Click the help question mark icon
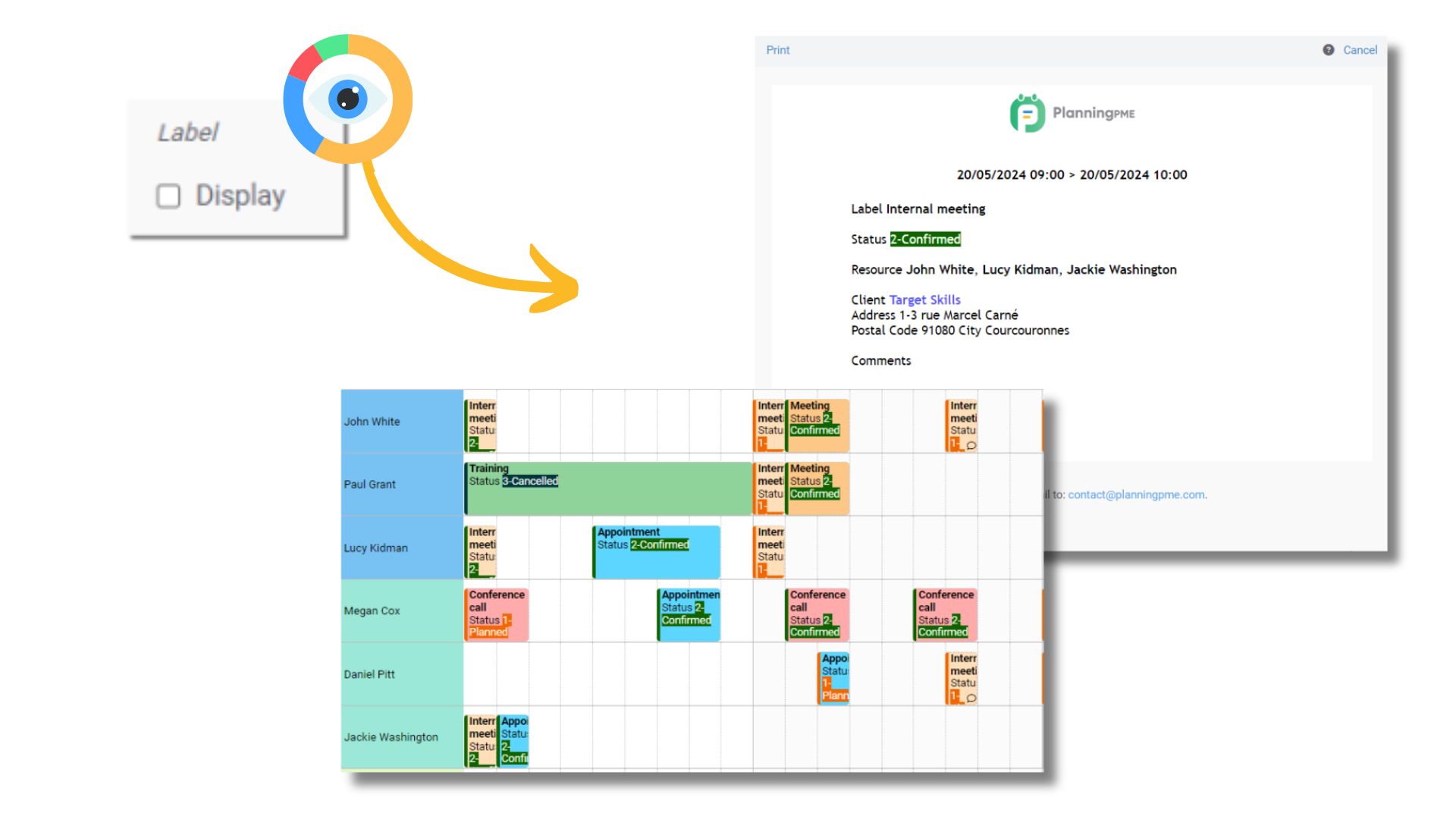1456x819 pixels. [x=1328, y=50]
